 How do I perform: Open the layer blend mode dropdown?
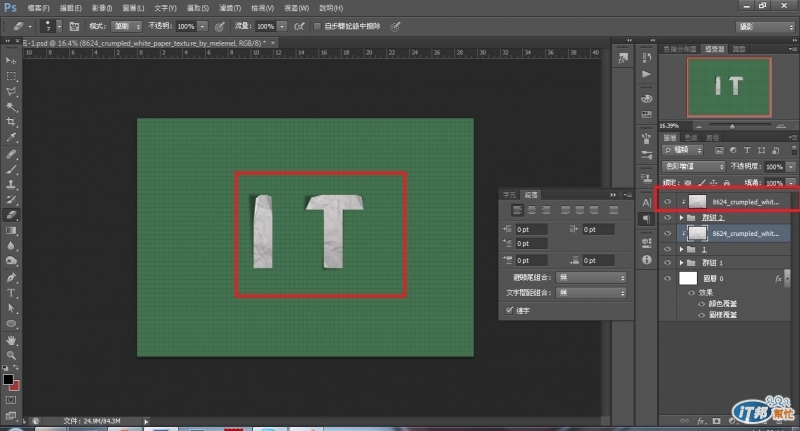[693, 166]
